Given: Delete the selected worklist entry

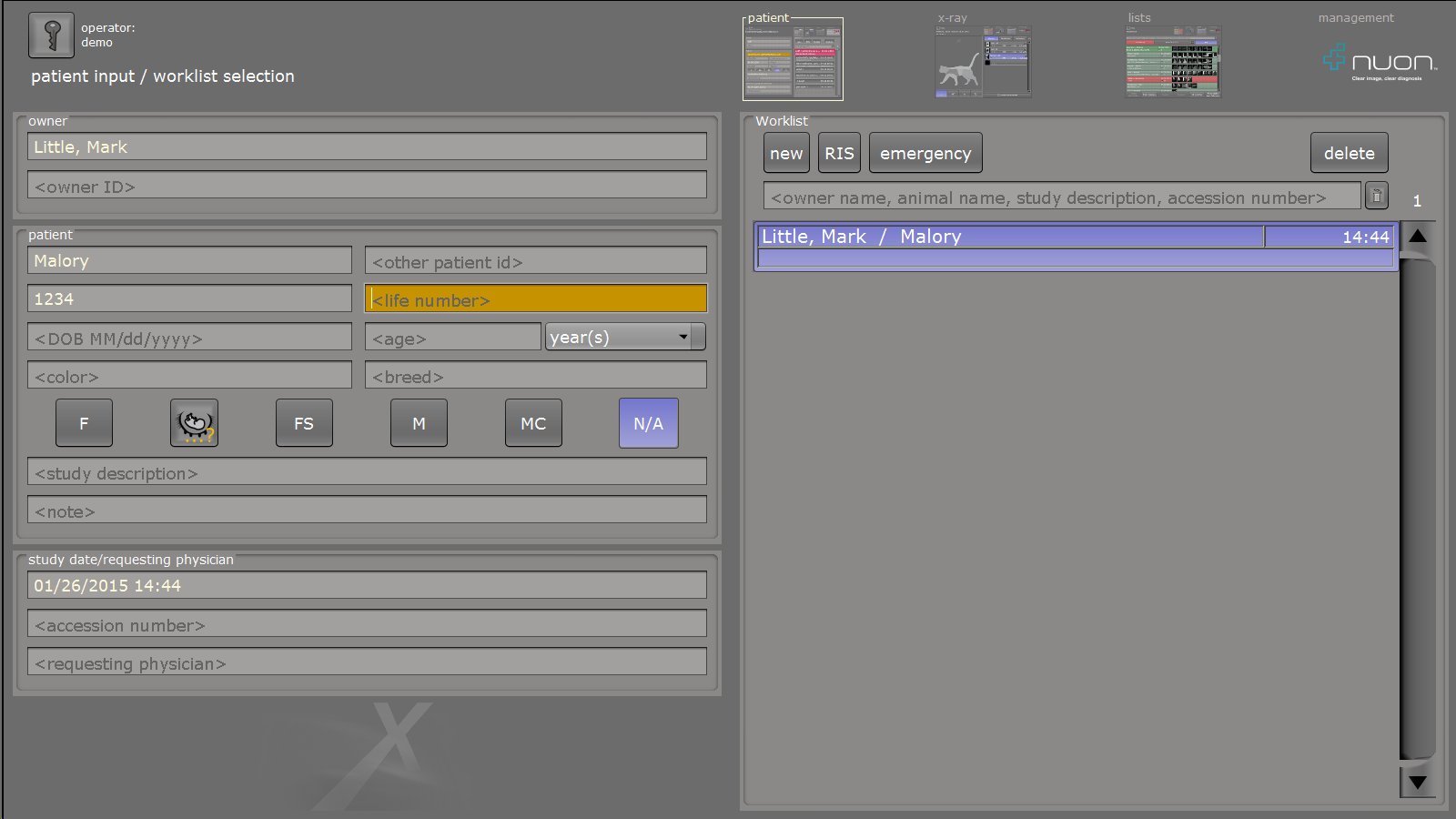Looking at the screenshot, I should click(x=1350, y=153).
